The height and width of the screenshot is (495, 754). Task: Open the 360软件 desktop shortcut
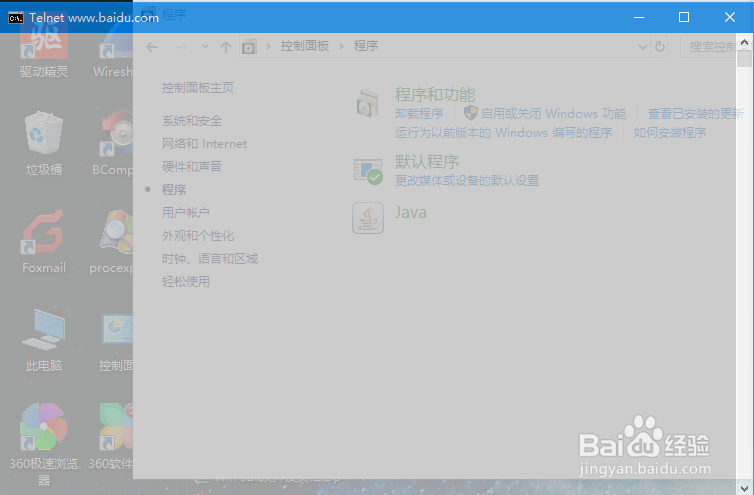(x=111, y=437)
